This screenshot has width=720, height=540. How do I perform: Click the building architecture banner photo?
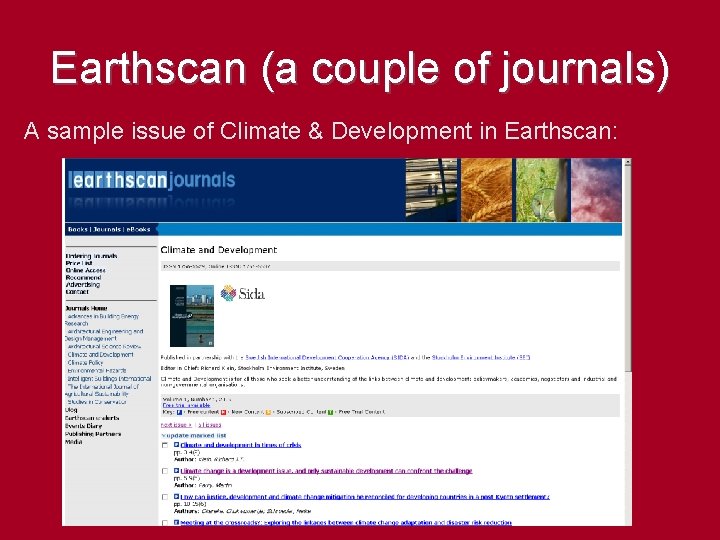(x=432, y=190)
